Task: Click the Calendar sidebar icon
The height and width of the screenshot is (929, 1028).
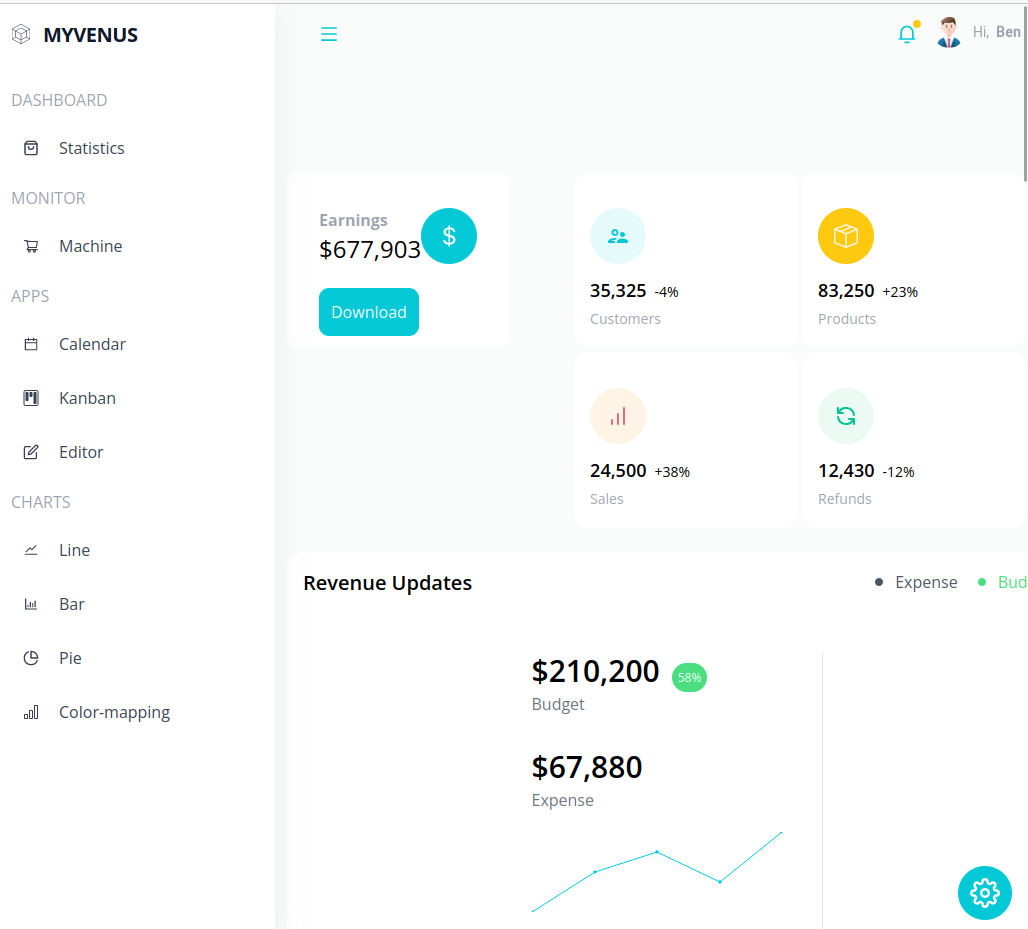Action: 31,344
